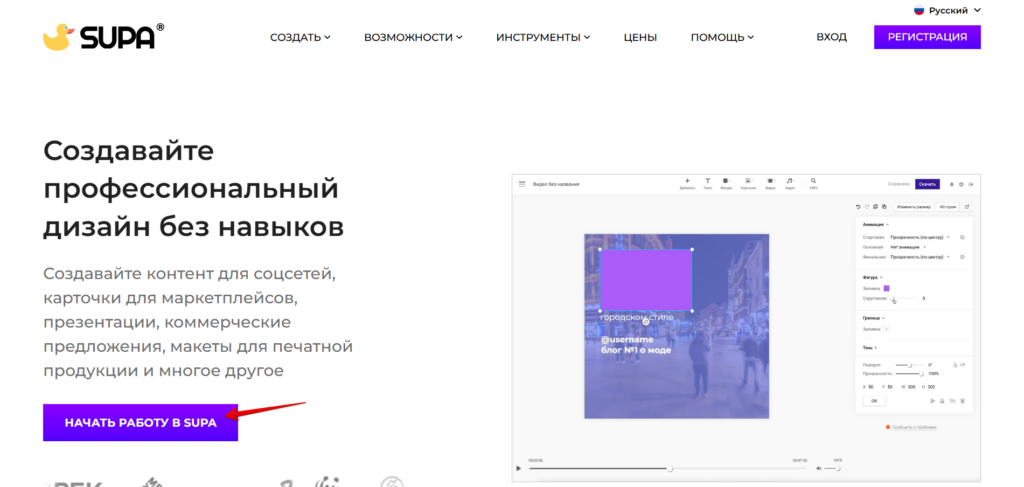The width and height of the screenshot is (1024, 487).
Task: Open the gear settings for Стартовая animation
Action: 962,238
